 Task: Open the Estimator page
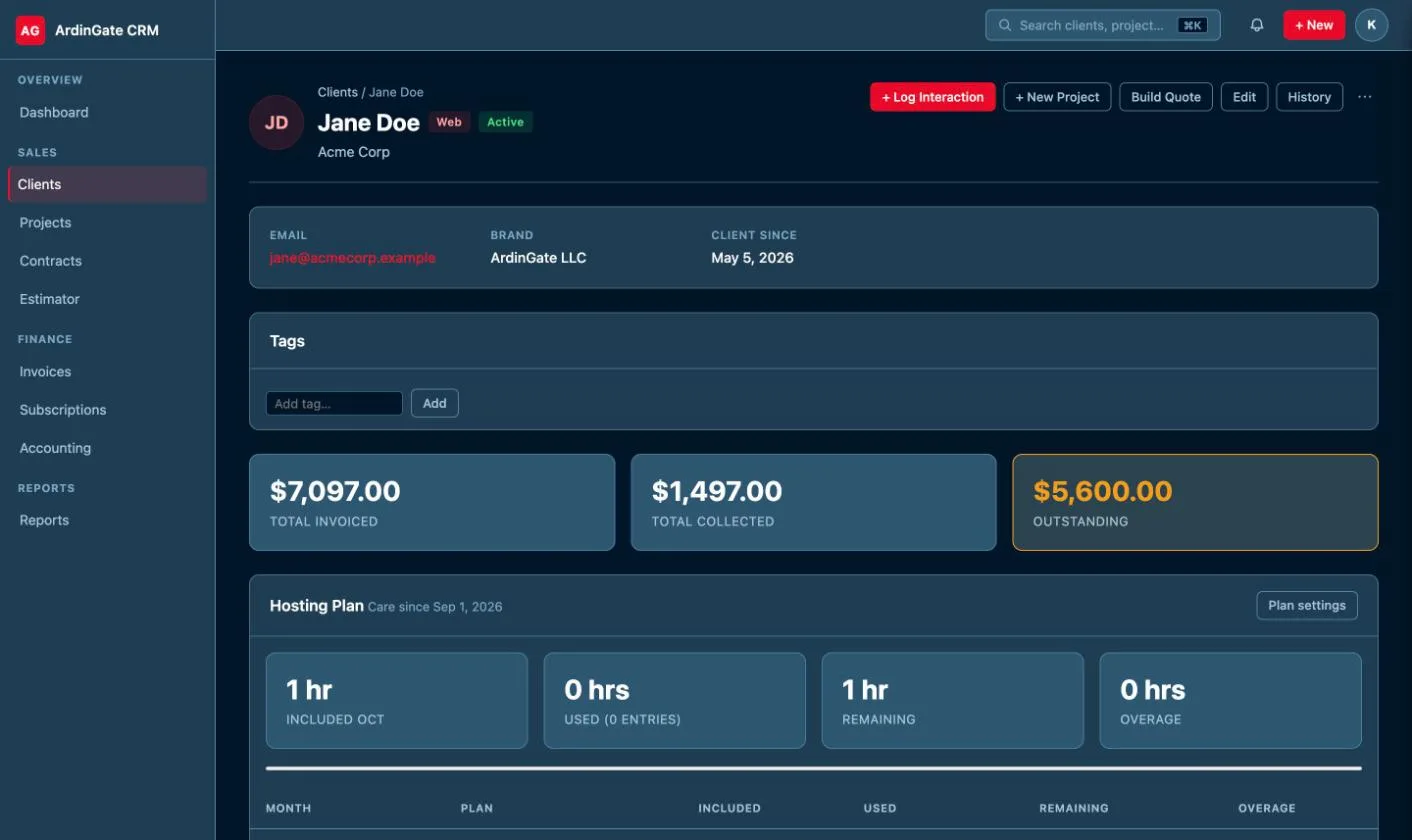click(107, 298)
